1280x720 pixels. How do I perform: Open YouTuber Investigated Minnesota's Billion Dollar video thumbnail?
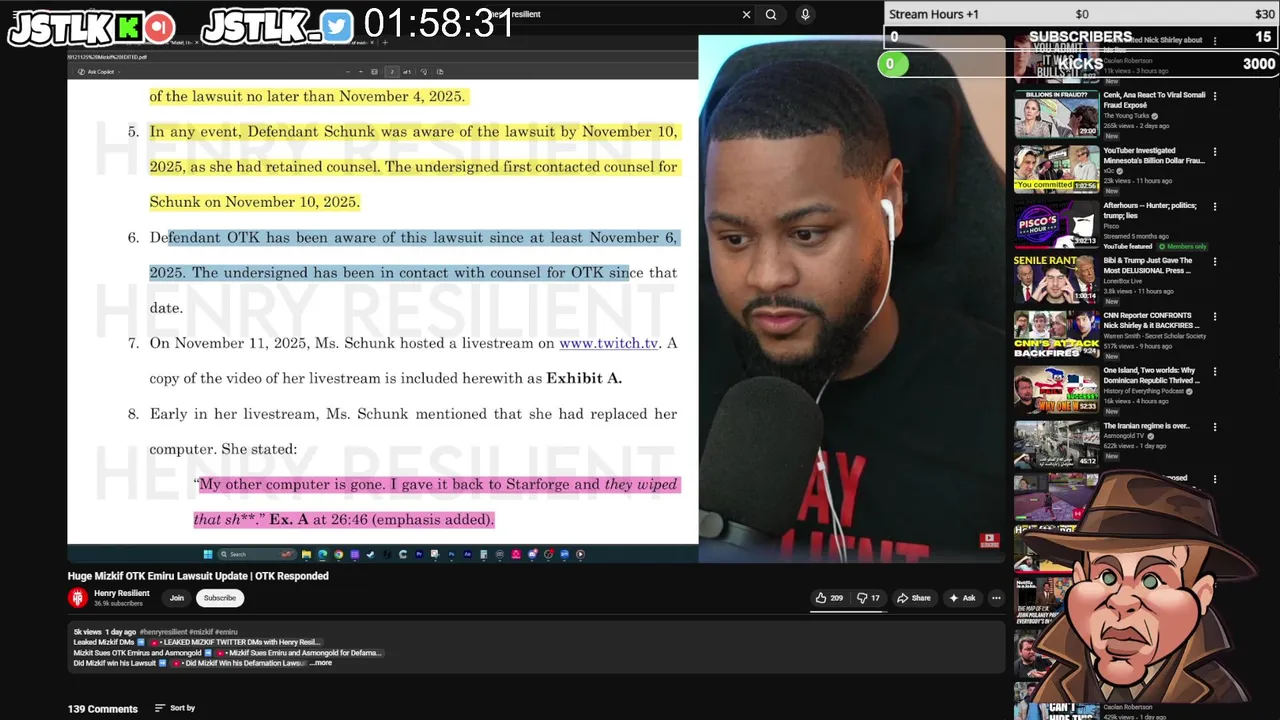pos(1057,168)
